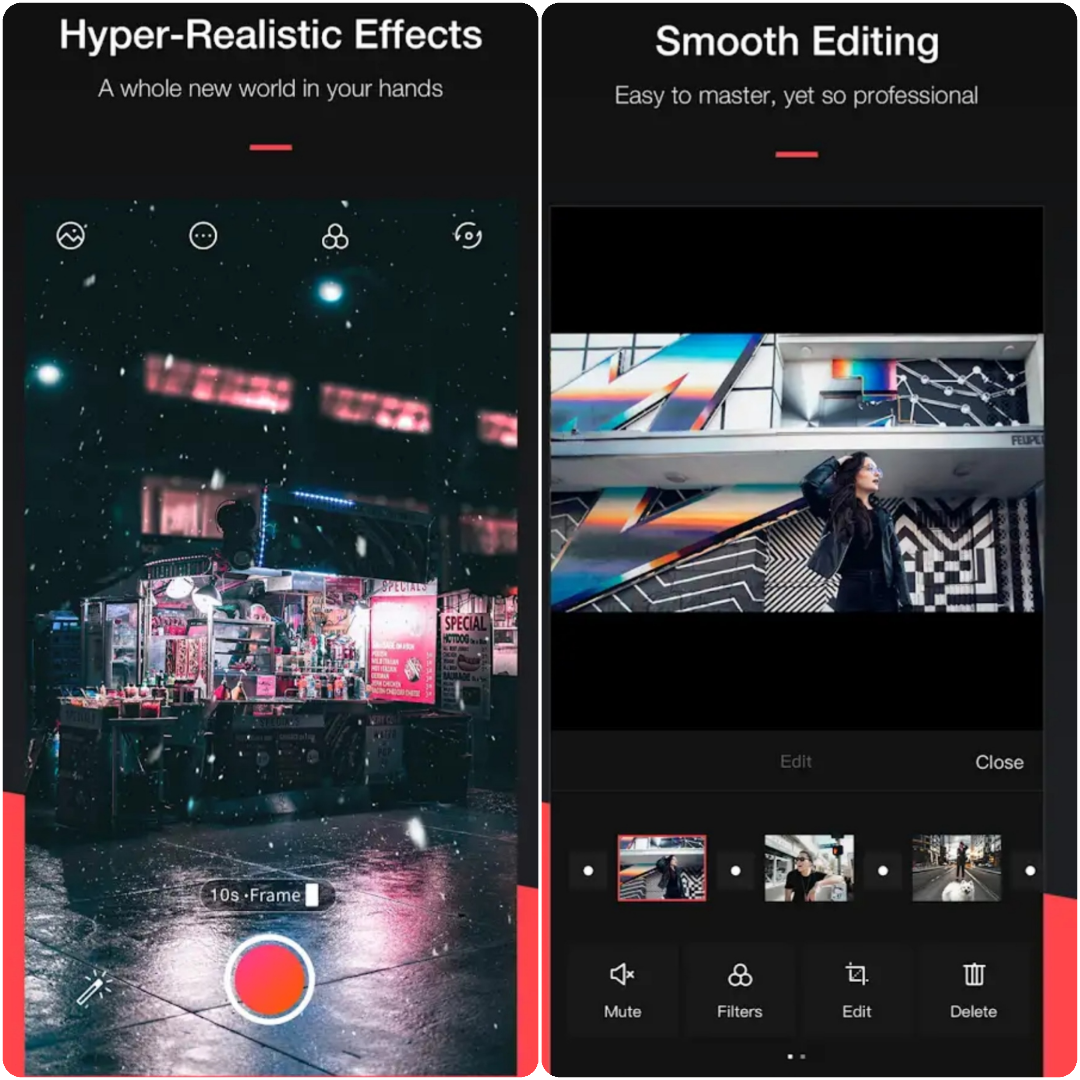
Task: Tap the three-dot more options icon
Action: pos(203,236)
